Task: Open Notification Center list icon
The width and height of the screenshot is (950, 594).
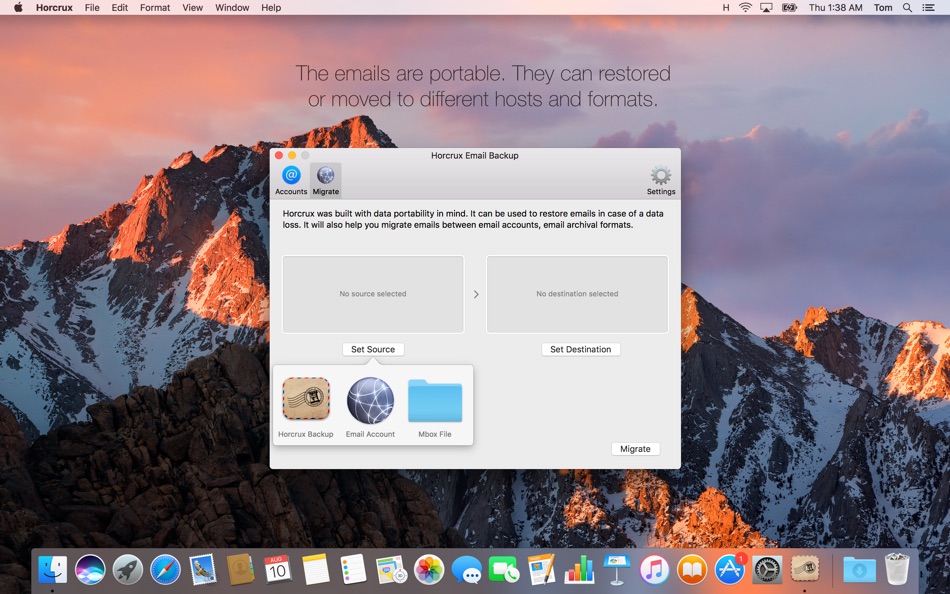Action: [x=928, y=8]
